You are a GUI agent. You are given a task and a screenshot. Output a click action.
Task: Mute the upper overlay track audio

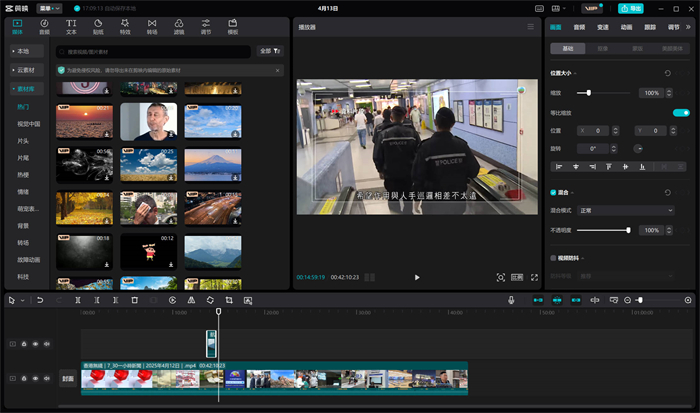point(46,344)
